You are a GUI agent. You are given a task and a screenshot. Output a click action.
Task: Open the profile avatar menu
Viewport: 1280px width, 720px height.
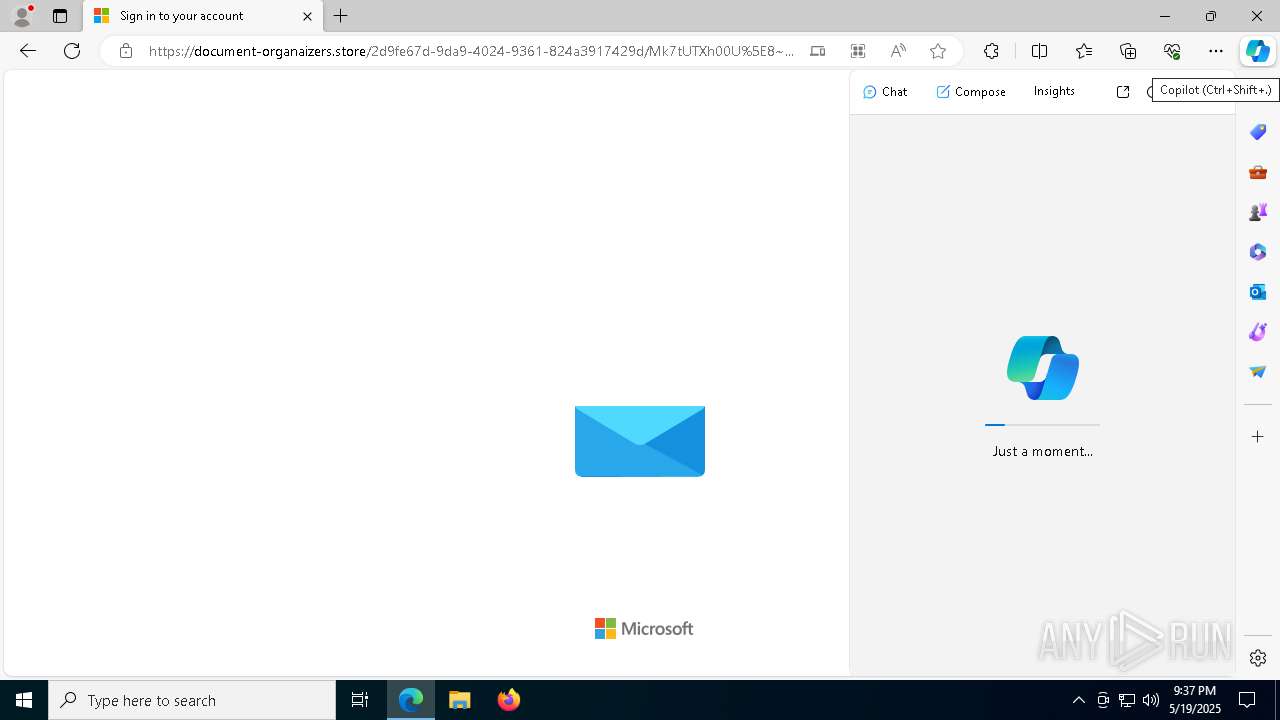(22, 16)
